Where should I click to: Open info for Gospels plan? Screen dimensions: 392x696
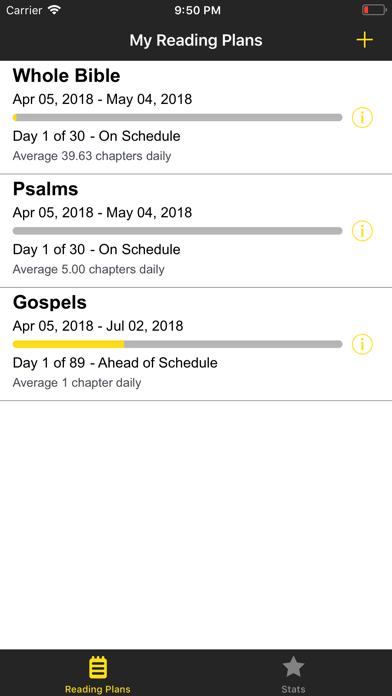[362, 344]
